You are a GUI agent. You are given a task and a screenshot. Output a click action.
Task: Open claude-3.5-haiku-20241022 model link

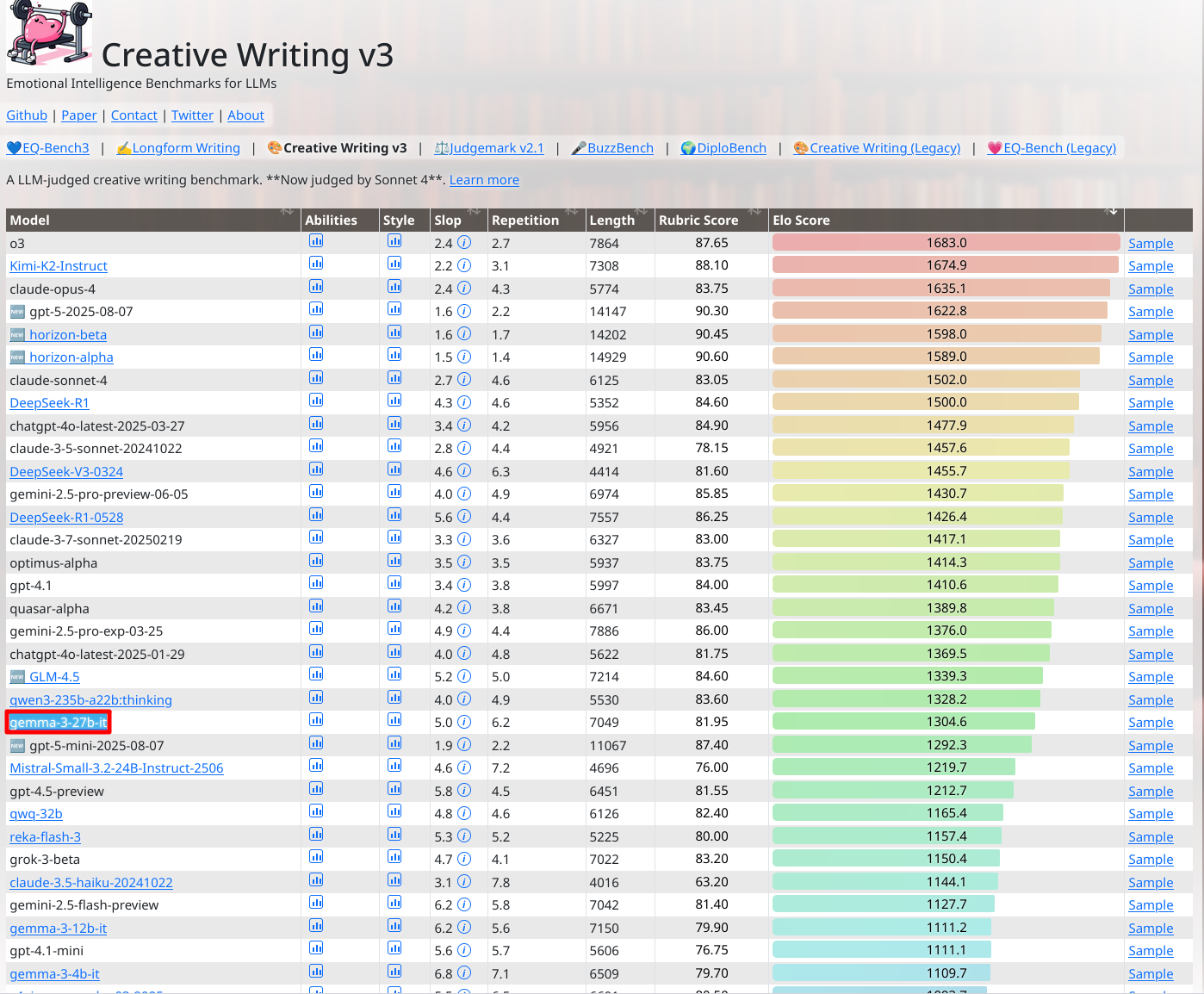coord(91,883)
